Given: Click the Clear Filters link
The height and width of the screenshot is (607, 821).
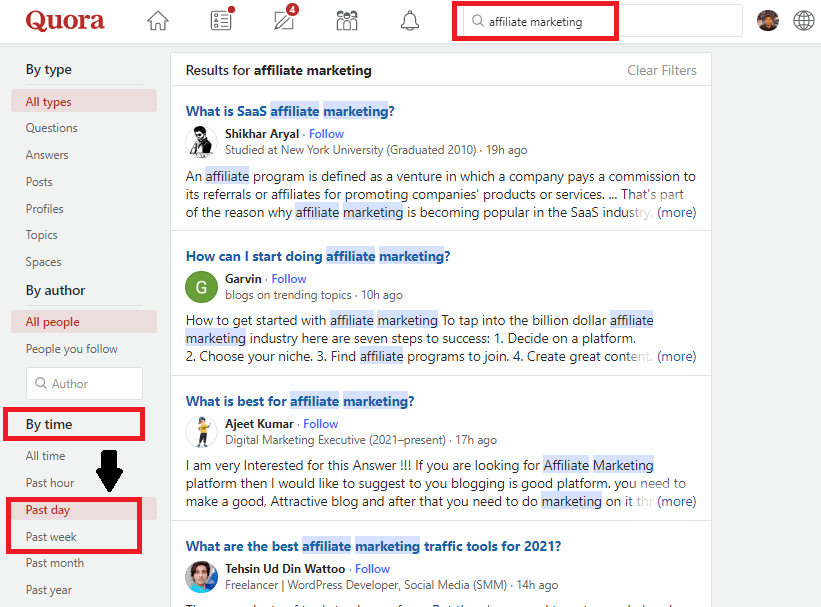Looking at the screenshot, I should click(662, 70).
